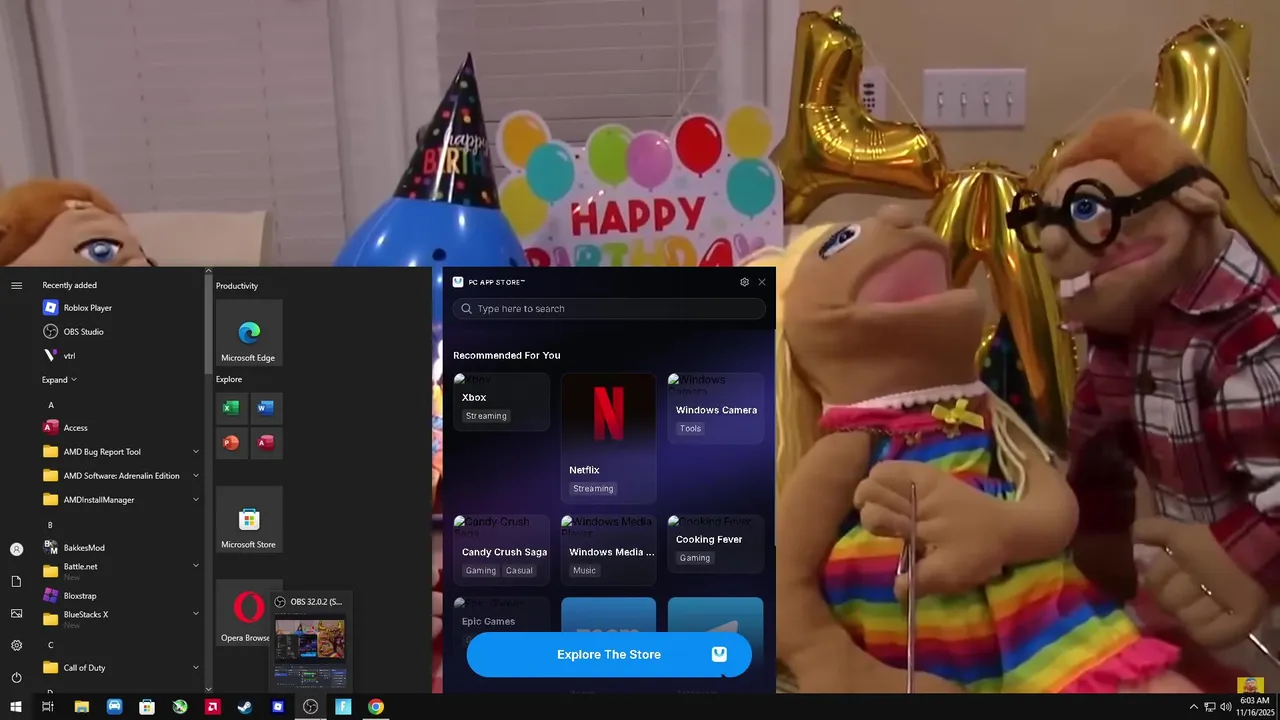Launch OBS Studio from Recently added list
The height and width of the screenshot is (720, 1280).
point(120,332)
